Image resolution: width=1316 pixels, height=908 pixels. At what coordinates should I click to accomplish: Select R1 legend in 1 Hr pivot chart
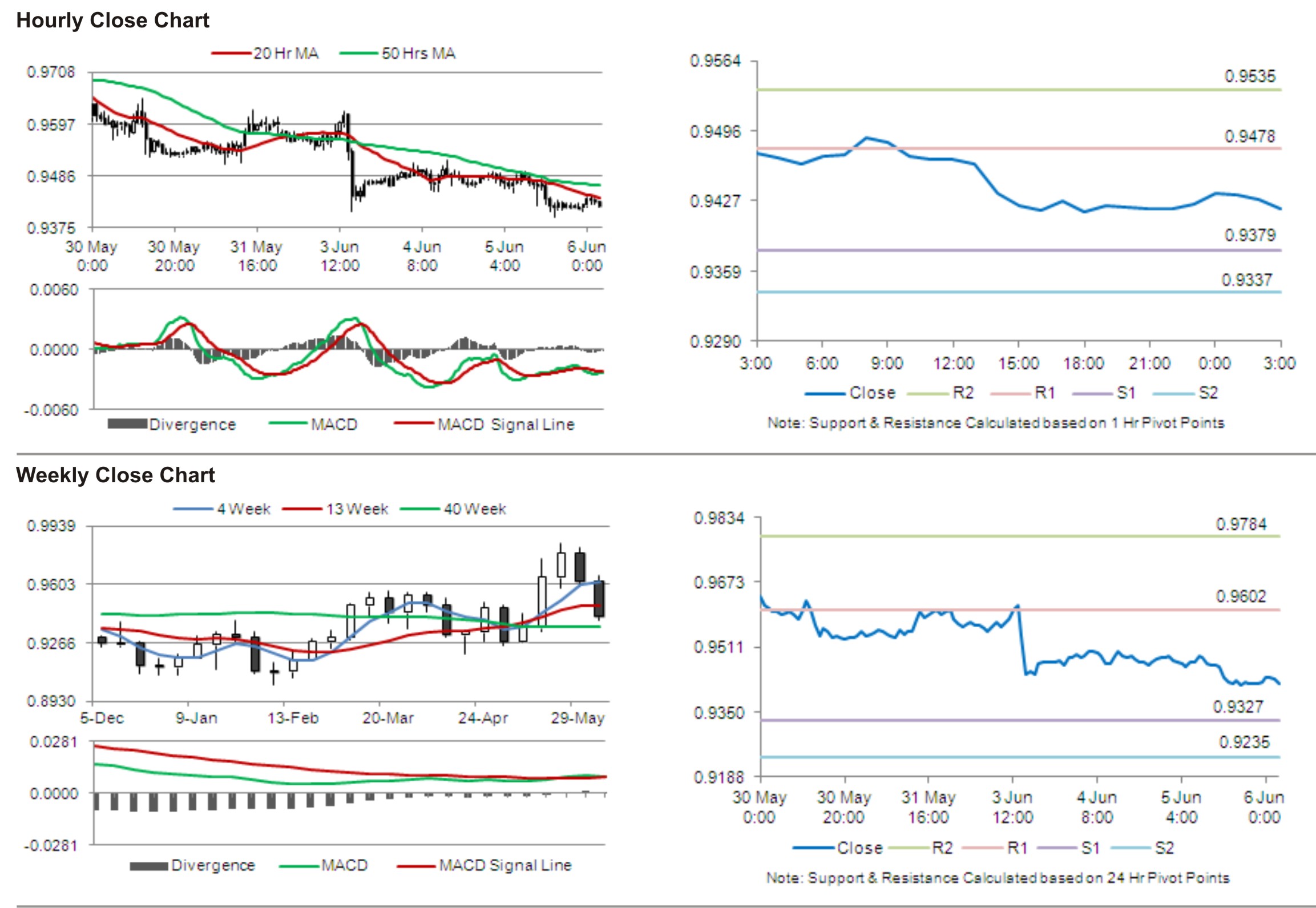pyautogui.click(x=1023, y=393)
